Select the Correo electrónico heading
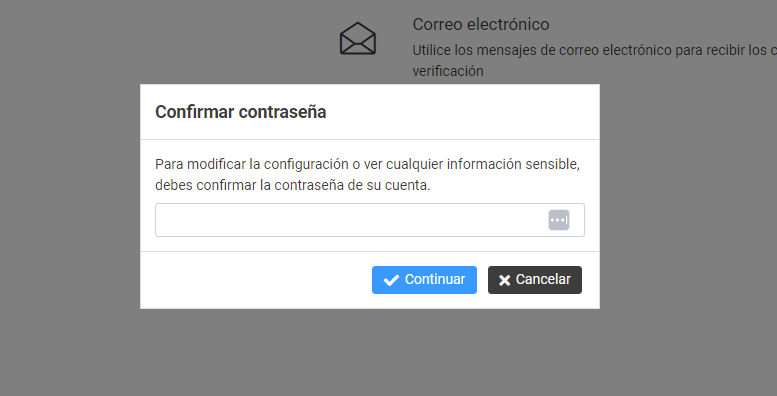 481,24
